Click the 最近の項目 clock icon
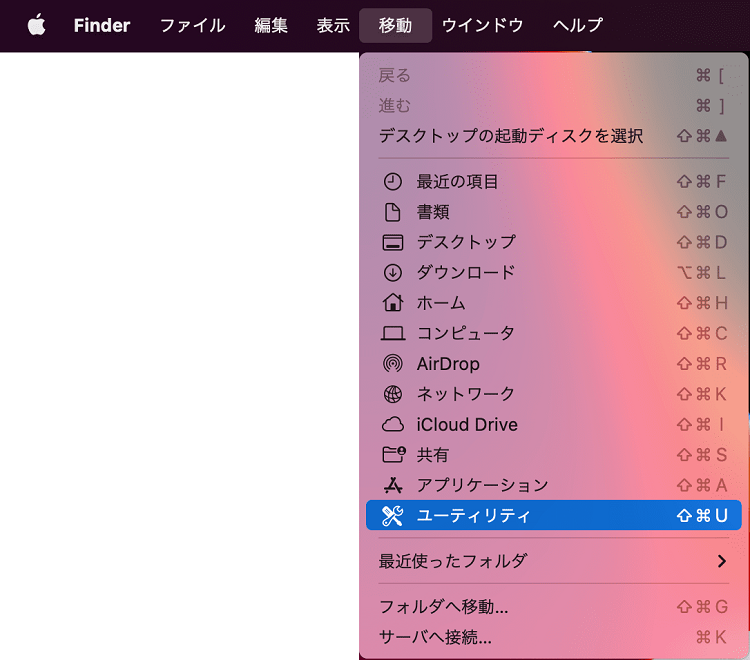750x660 pixels. [x=393, y=182]
